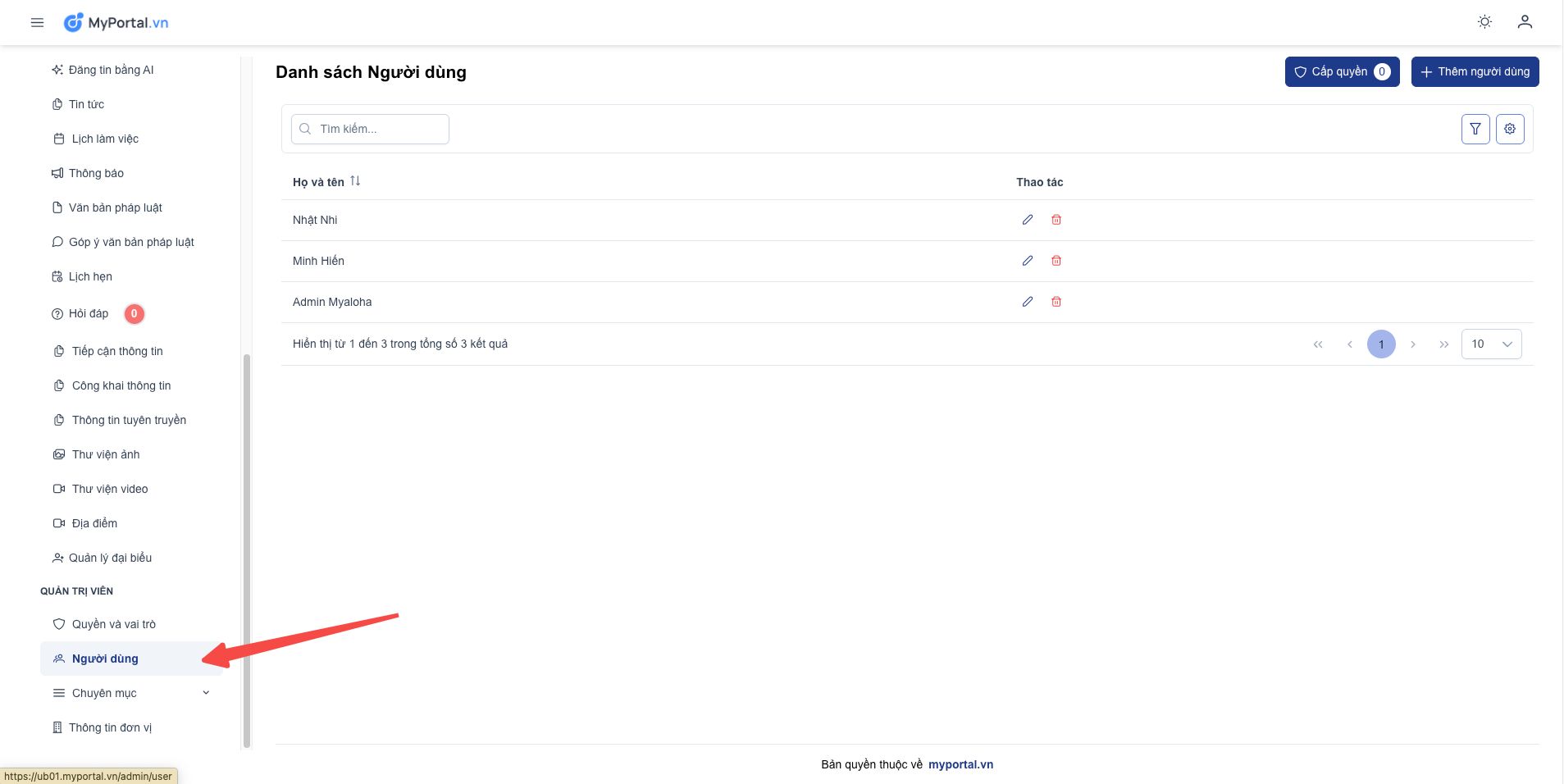Delete user Nhật Nhi with trash icon
Viewport: 1564px width, 784px height.
click(1056, 220)
